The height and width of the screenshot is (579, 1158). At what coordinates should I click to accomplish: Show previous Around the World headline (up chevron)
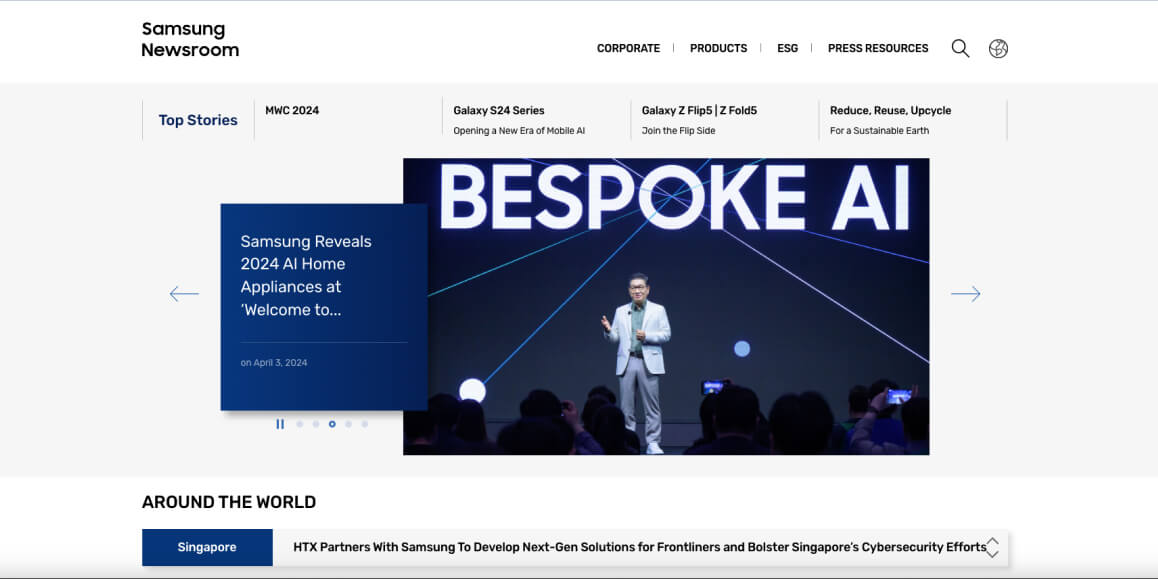pyautogui.click(x=993, y=541)
